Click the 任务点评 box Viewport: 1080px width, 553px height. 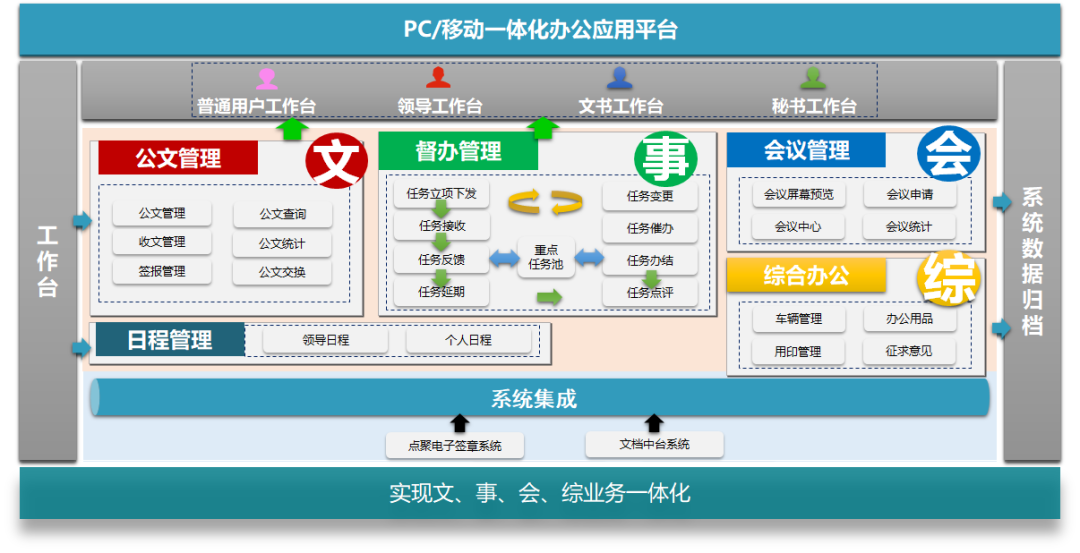point(650,293)
